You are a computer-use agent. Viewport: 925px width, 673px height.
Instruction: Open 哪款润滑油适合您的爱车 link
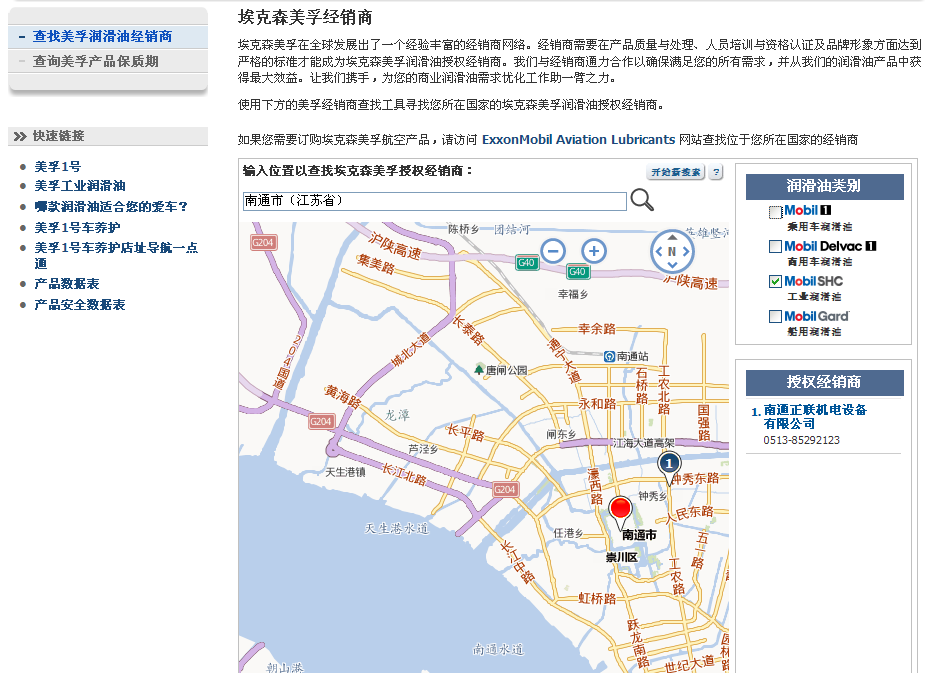[111, 206]
